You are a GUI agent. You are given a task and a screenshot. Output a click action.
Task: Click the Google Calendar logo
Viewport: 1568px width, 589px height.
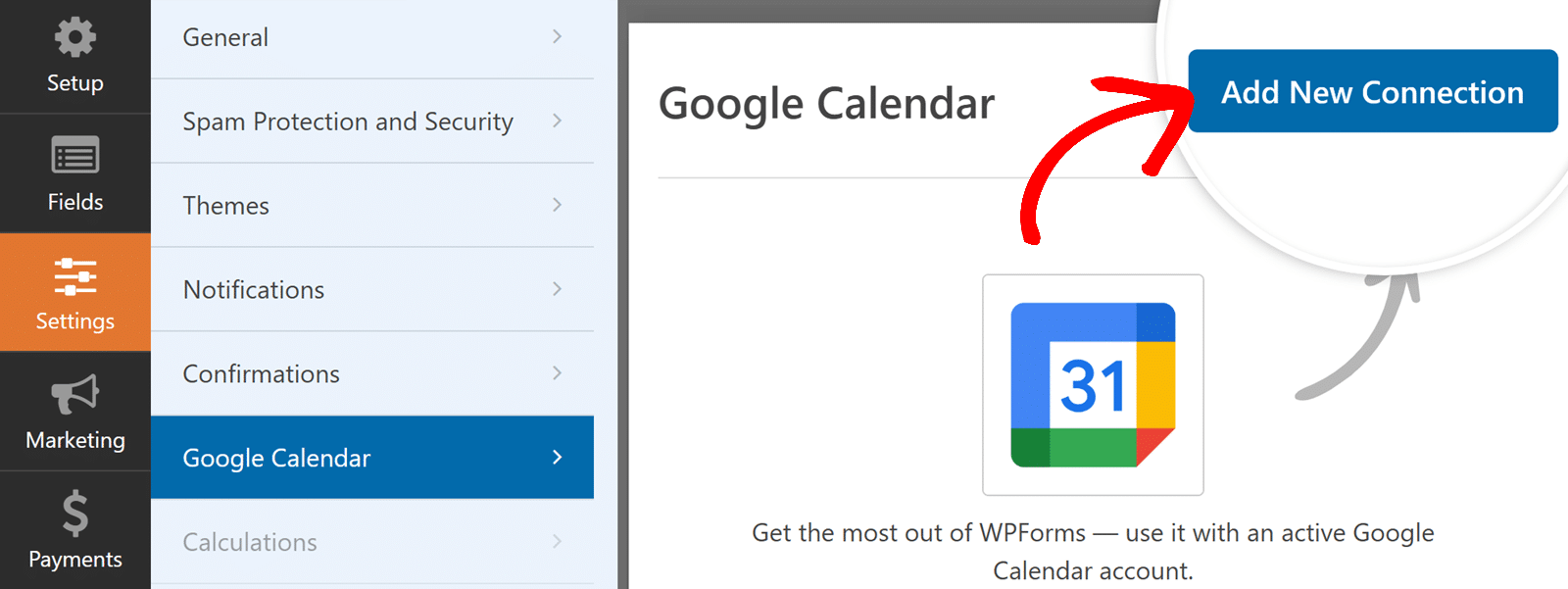[1091, 384]
